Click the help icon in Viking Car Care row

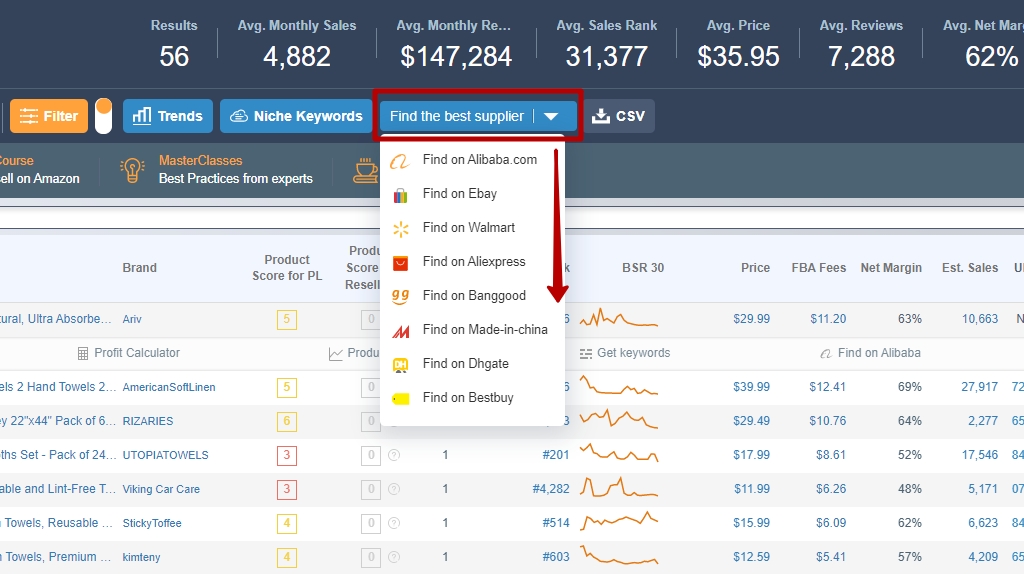tap(394, 489)
